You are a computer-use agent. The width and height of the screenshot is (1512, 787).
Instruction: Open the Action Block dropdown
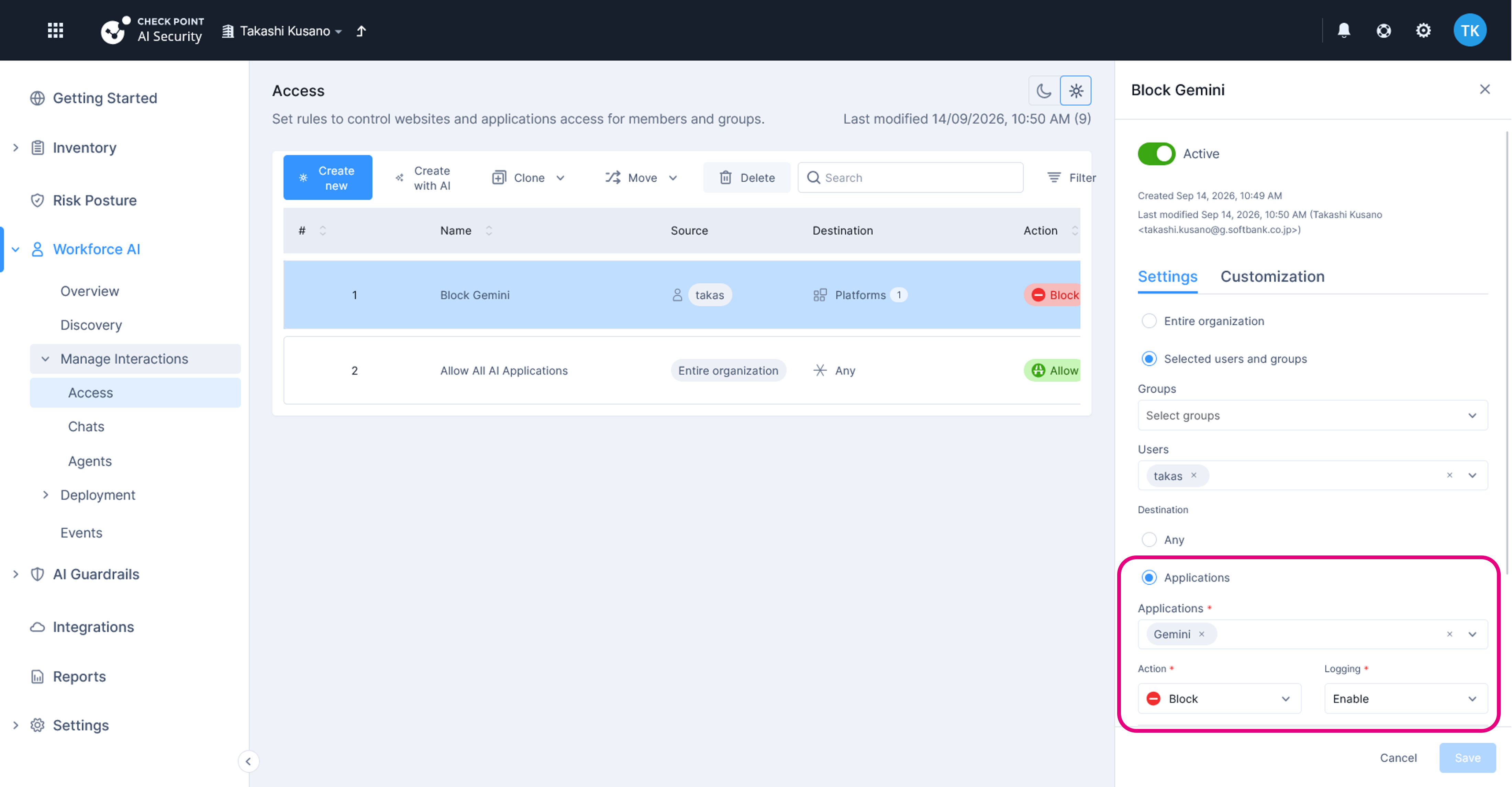[1219, 698]
